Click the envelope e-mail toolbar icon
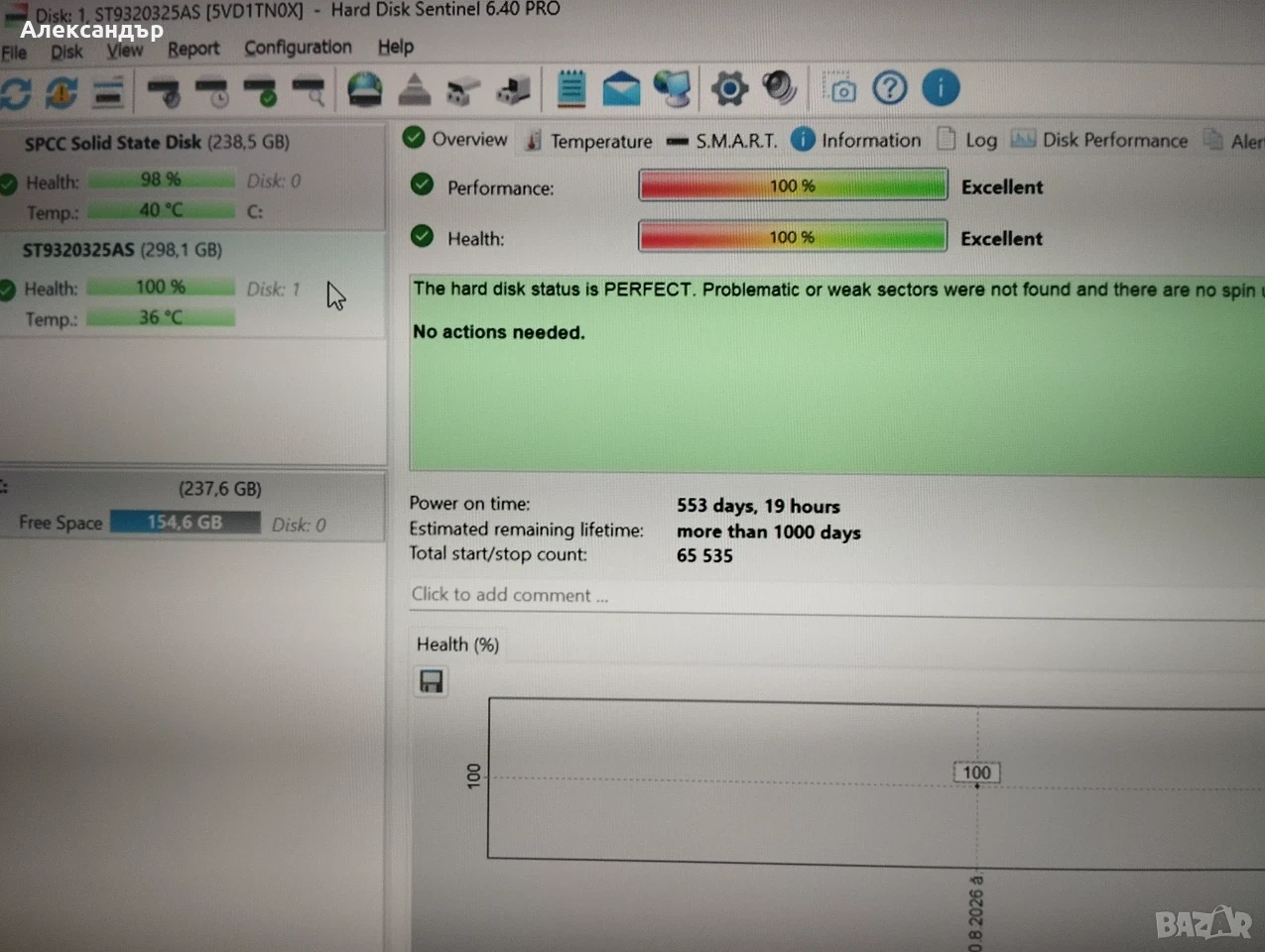 [x=621, y=88]
